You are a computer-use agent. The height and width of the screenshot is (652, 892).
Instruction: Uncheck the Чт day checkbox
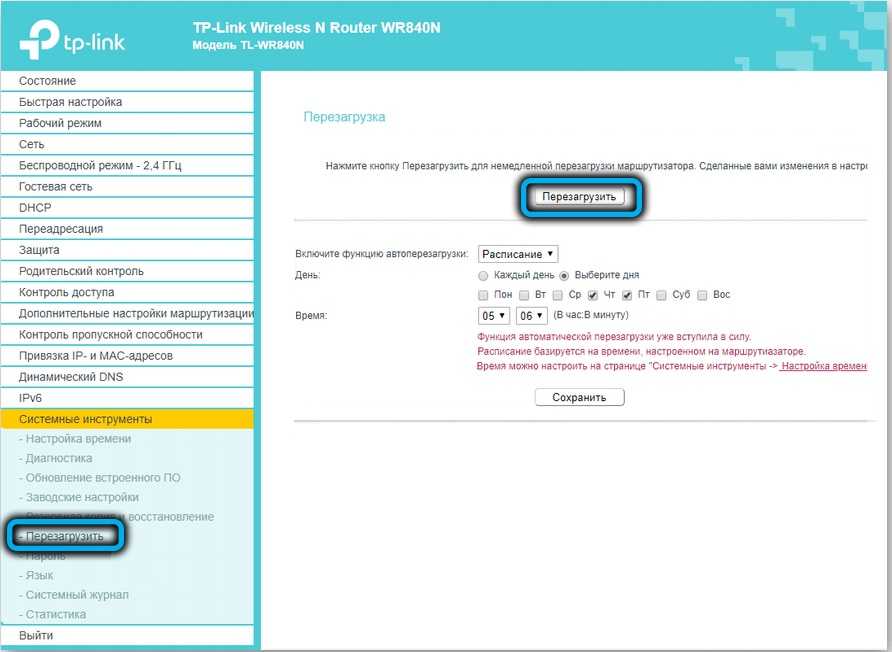click(x=593, y=295)
